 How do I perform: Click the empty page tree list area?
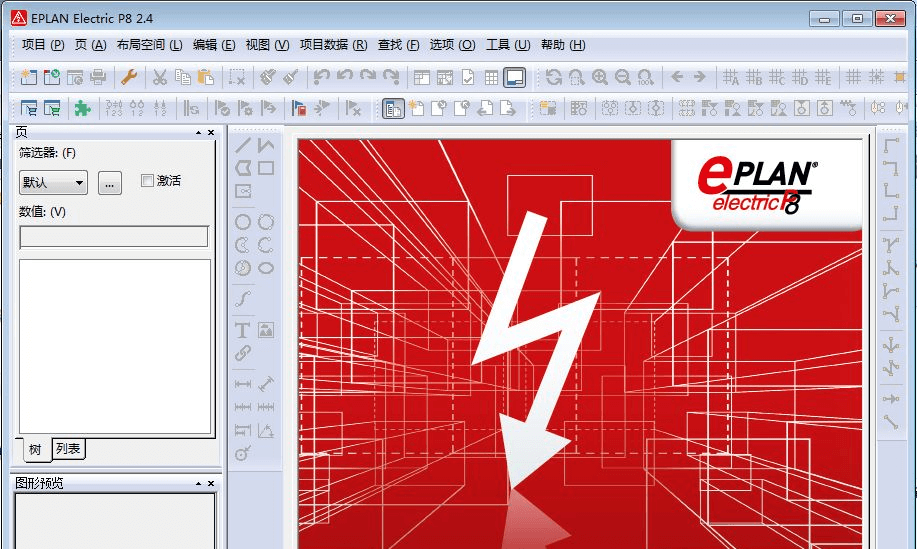115,346
